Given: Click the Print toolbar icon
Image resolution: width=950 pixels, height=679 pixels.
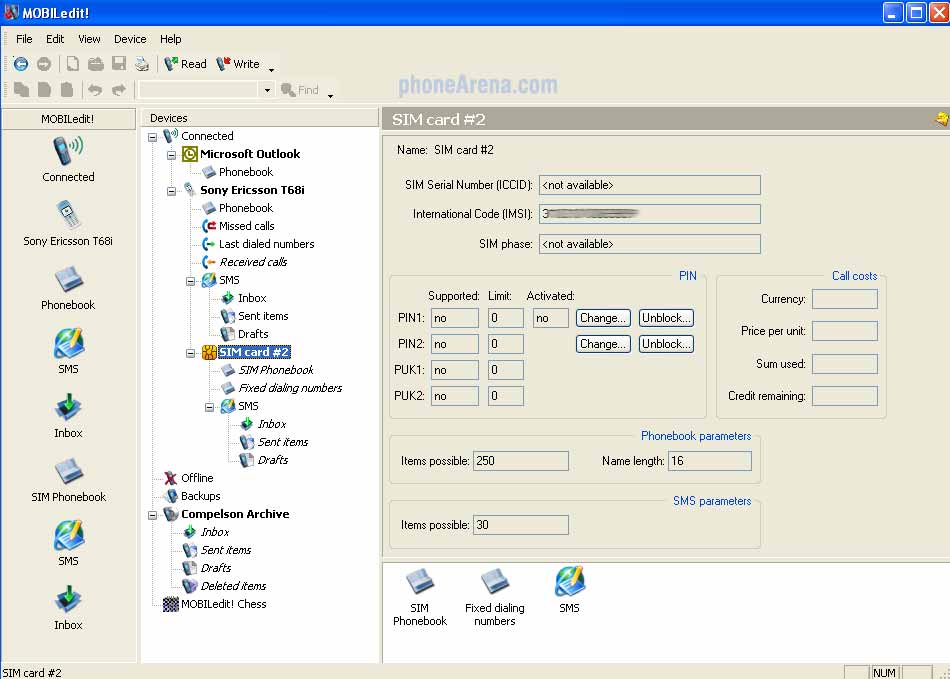Looking at the screenshot, I should point(142,64).
